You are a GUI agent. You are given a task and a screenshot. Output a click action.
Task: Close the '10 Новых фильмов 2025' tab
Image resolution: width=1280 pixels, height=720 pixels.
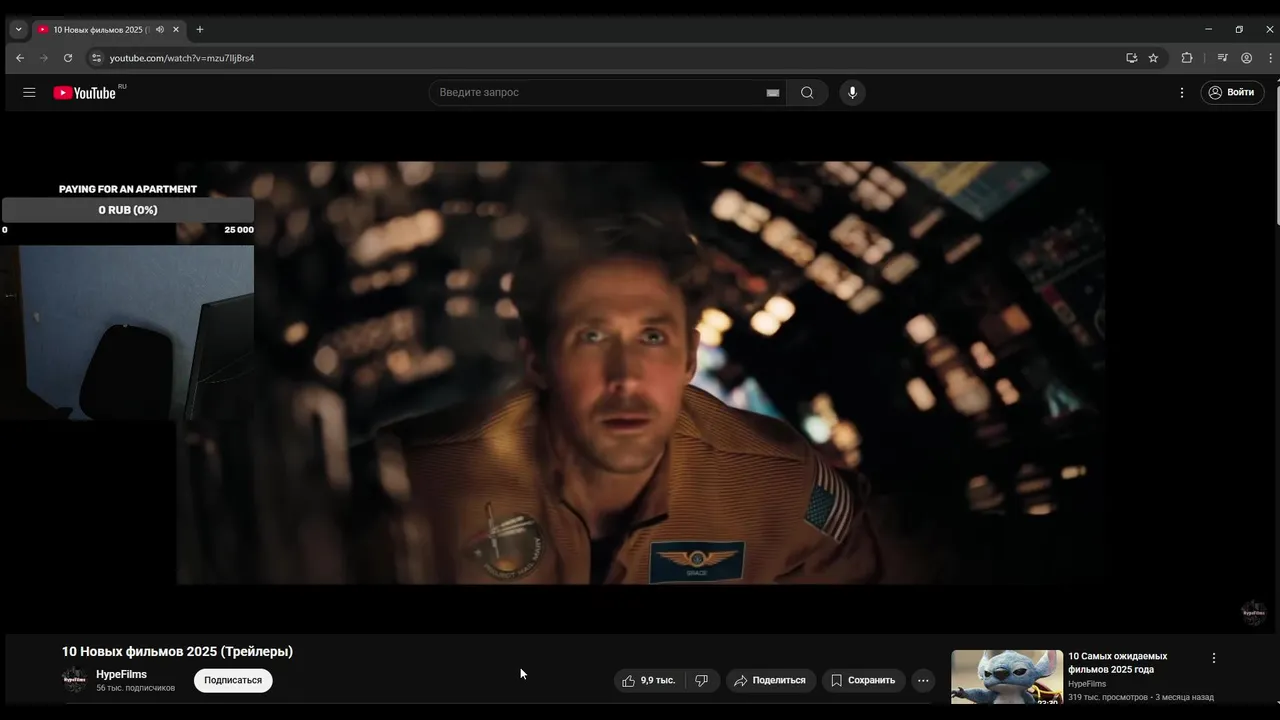tap(176, 29)
